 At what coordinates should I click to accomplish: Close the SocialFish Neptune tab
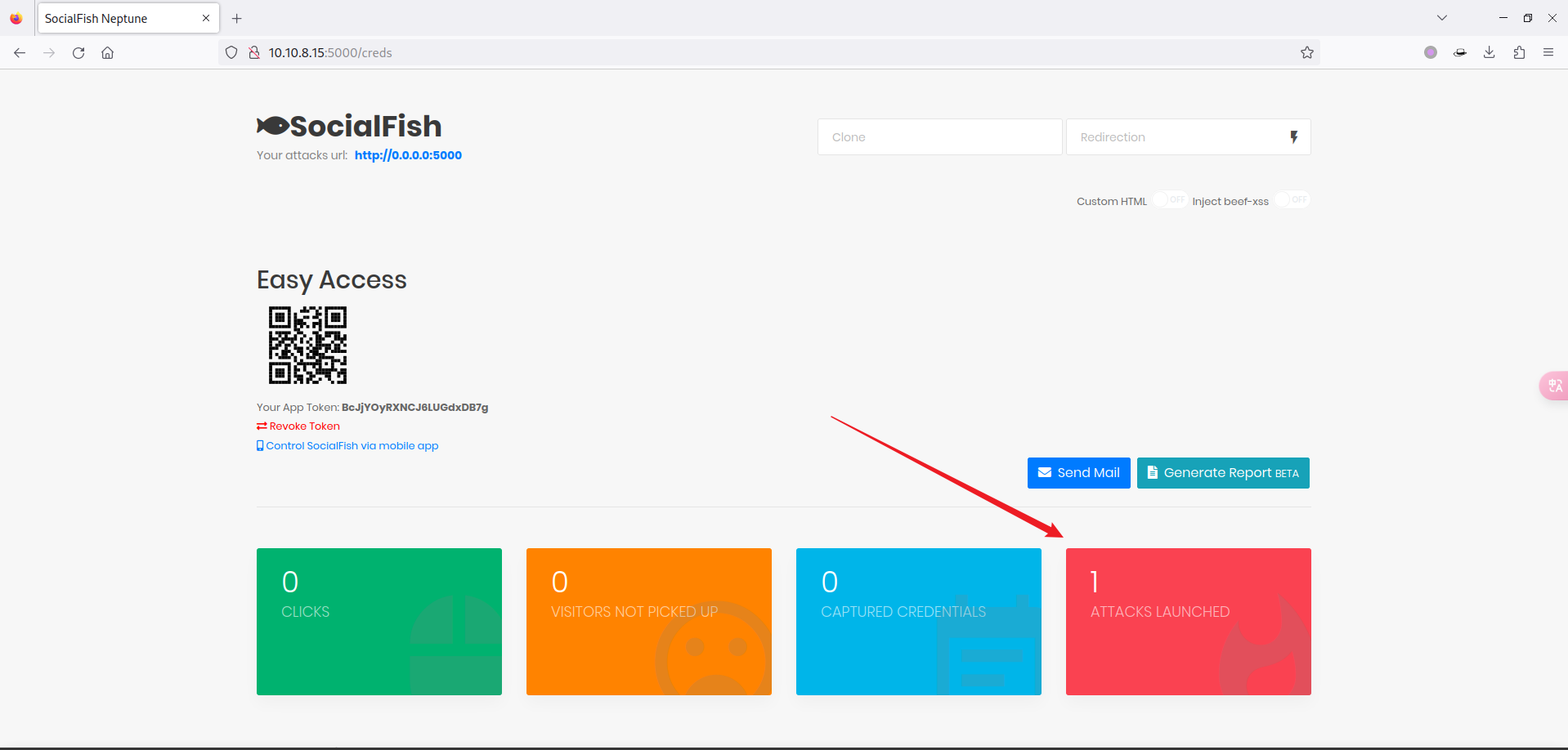coord(206,18)
